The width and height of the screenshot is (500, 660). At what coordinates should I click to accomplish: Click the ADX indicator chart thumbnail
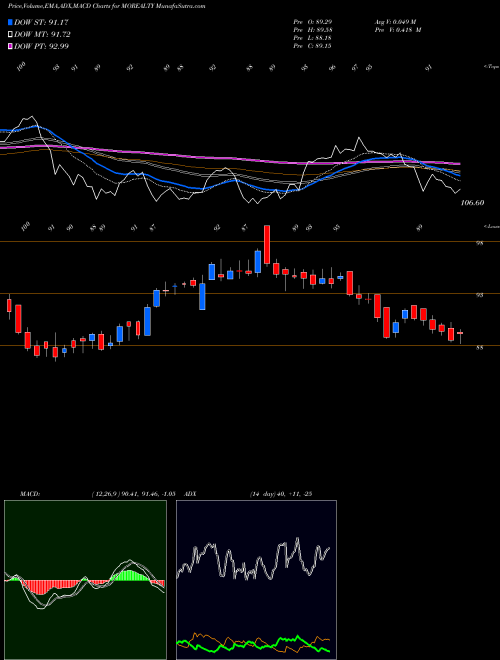click(x=256, y=580)
